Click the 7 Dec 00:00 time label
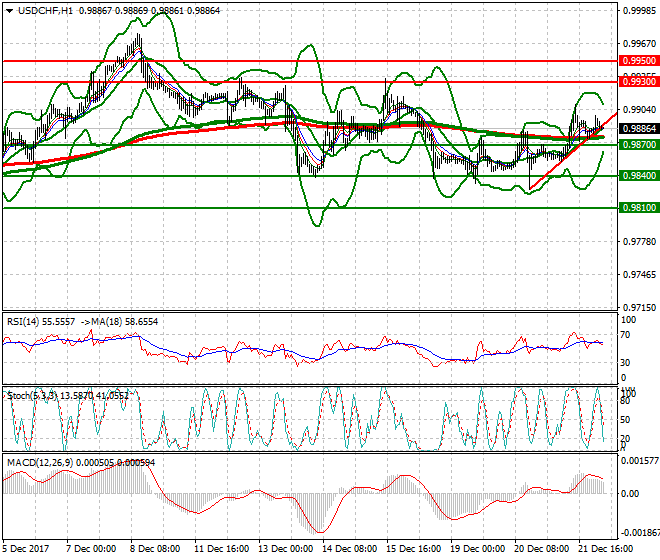The image size is (660, 560). point(91,549)
